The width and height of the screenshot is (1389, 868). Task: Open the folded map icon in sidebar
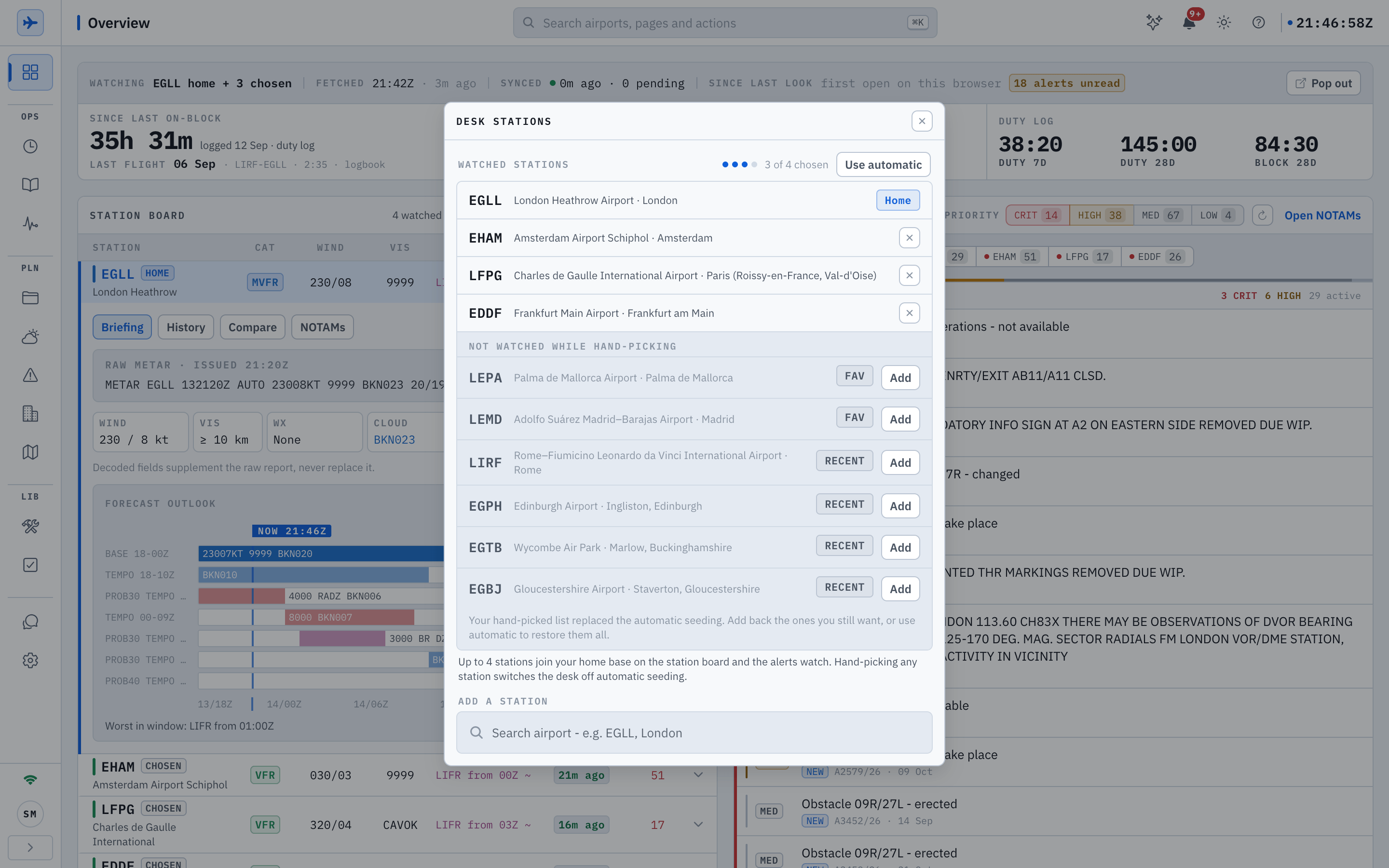(x=30, y=452)
